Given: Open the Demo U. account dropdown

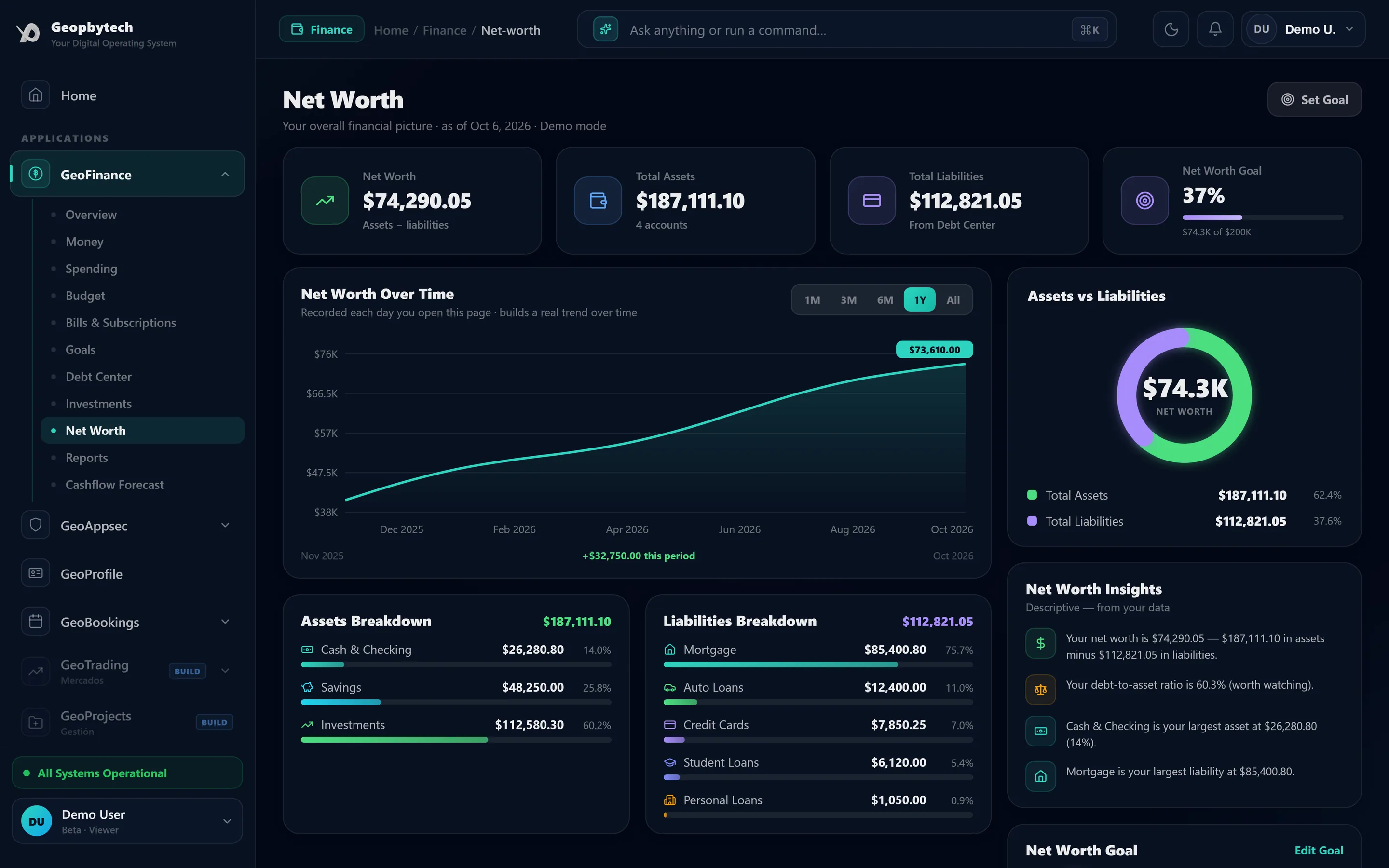Looking at the screenshot, I should 1303,29.
